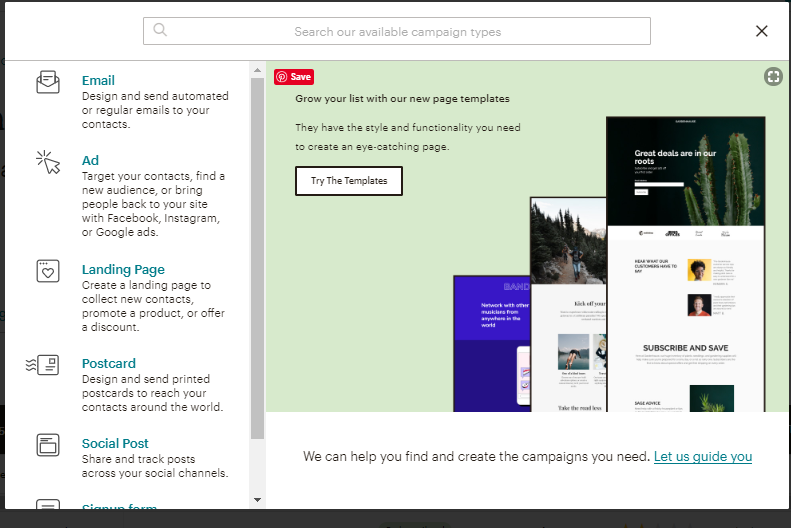Click 'Target your contacts, find a new audience' text
Screen dimensions: 791x528
(x=153, y=204)
